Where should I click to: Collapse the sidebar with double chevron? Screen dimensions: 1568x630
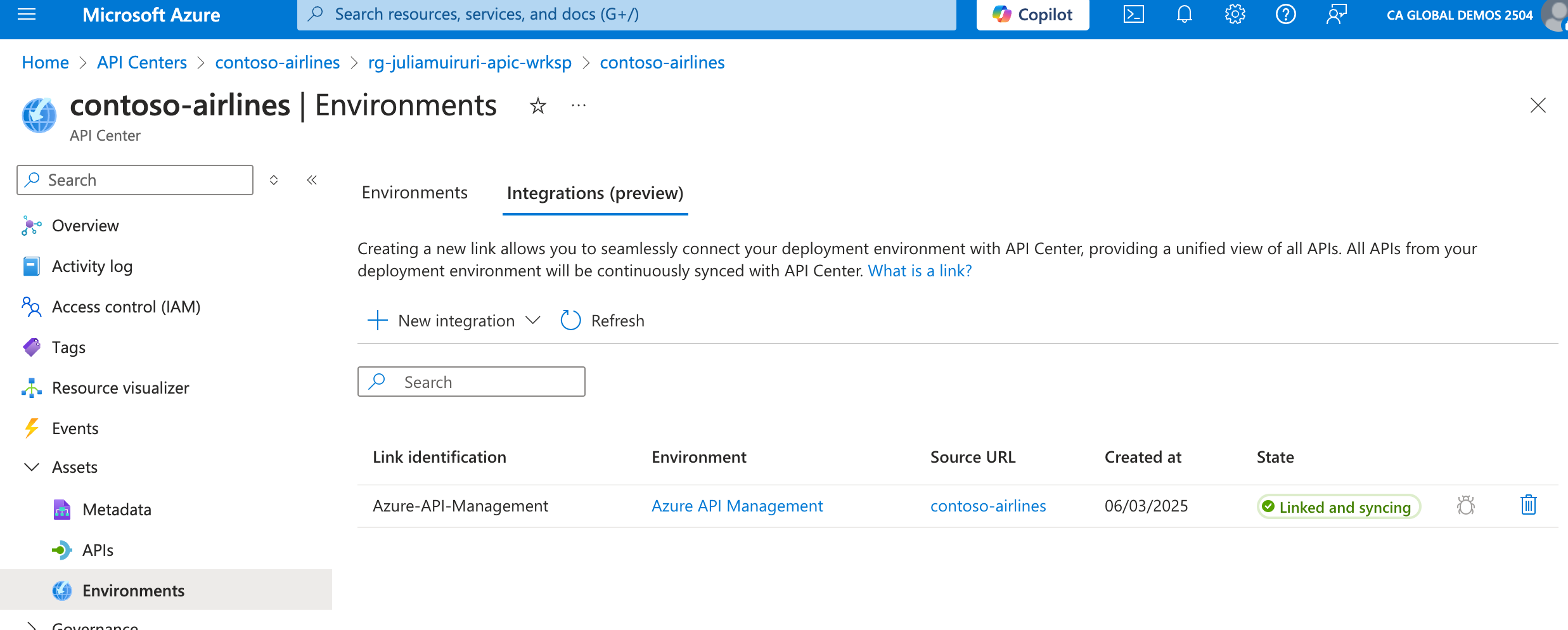coord(312,180)
